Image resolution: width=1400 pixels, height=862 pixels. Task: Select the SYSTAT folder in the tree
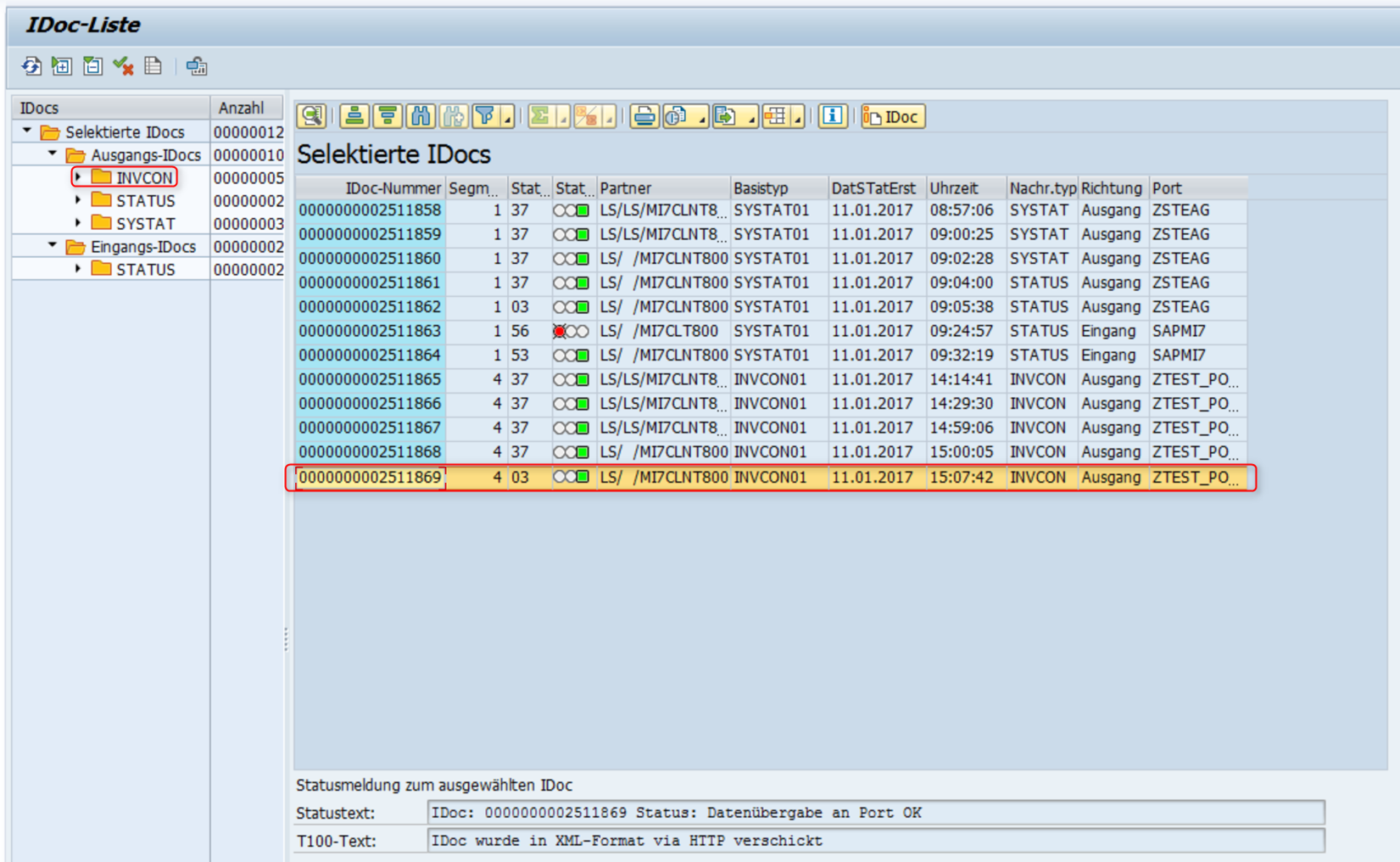click(134, 223)
